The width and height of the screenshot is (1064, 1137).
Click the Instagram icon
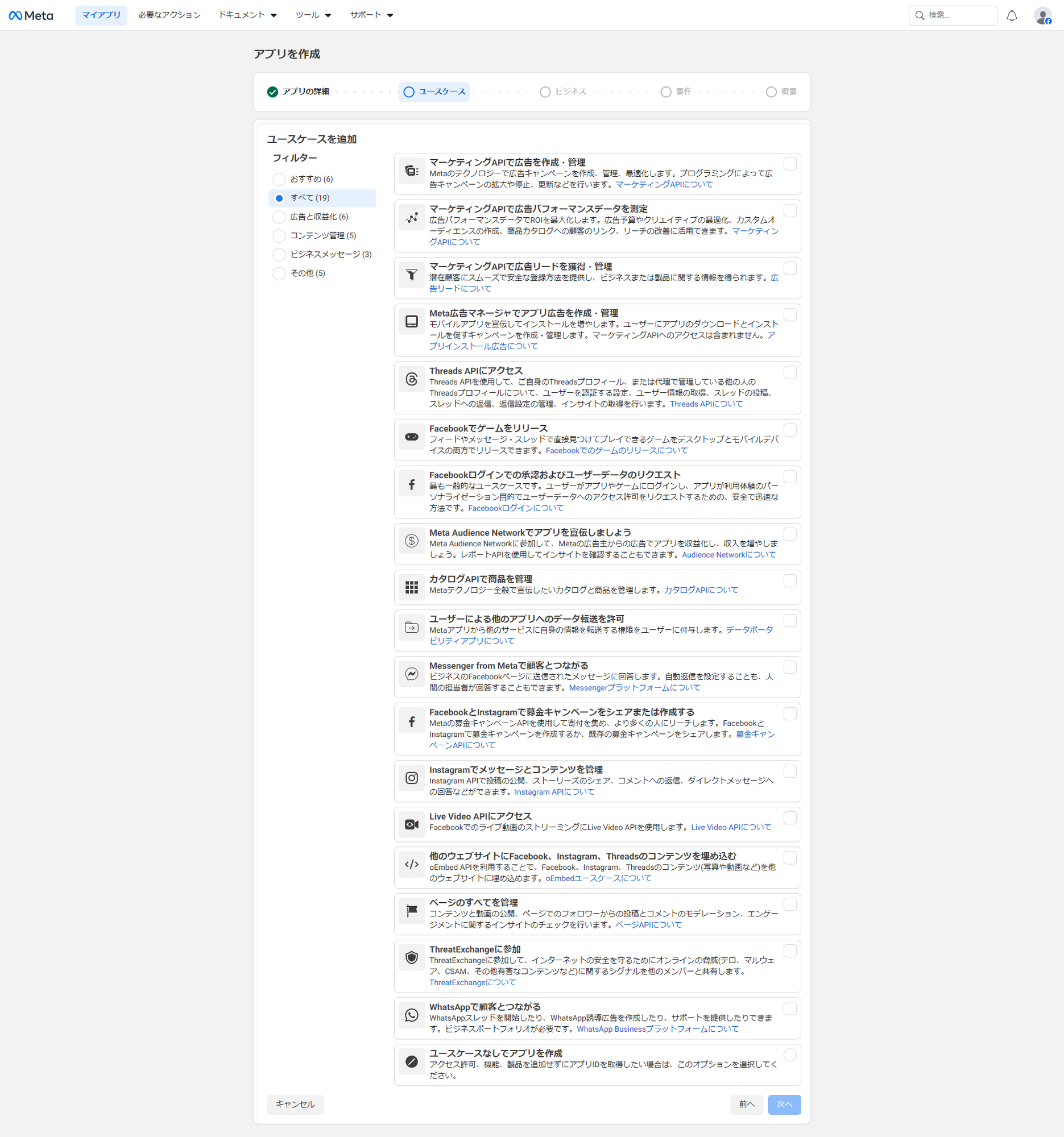[x=411, y=778]
